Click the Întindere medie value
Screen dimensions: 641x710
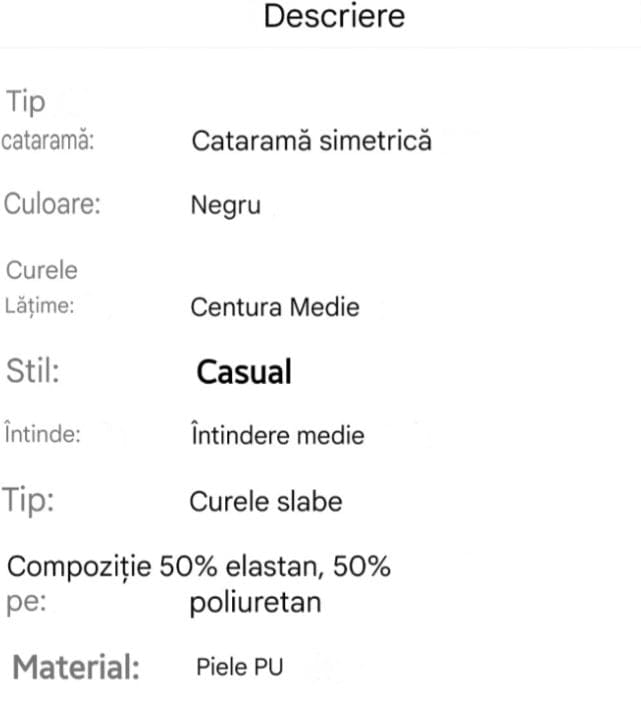point(277,435)
